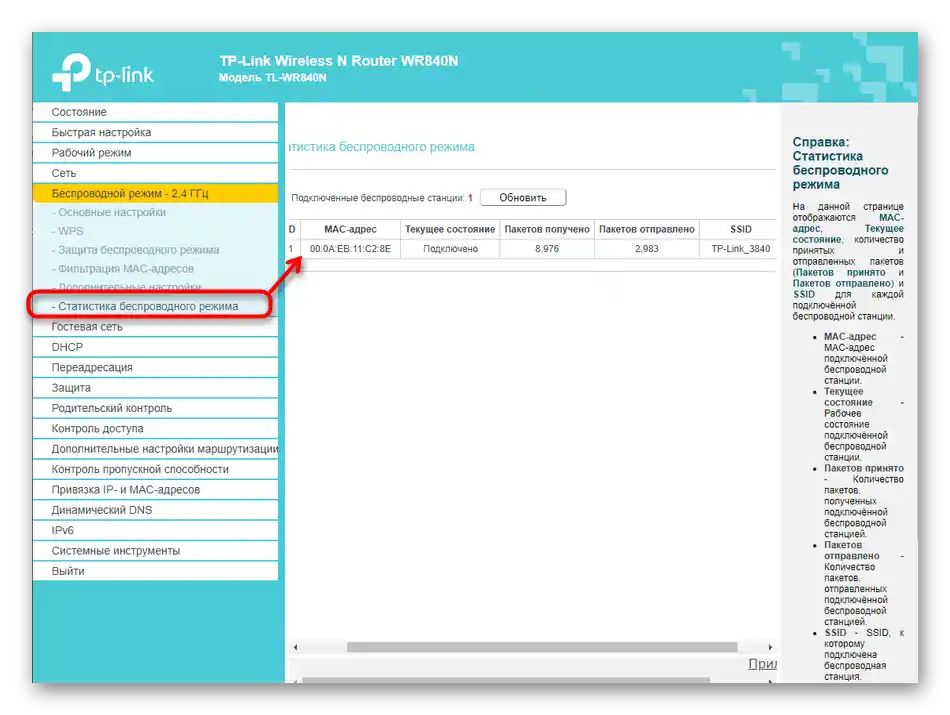Open Динамический DNS section
The image size is (950, 715).
[x=155, y=510]
